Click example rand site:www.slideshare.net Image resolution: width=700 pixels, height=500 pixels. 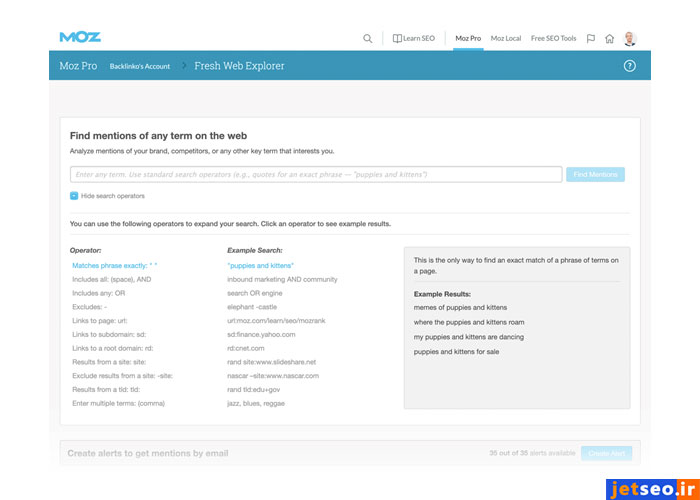pyautogui.click(x=271, y=362)
